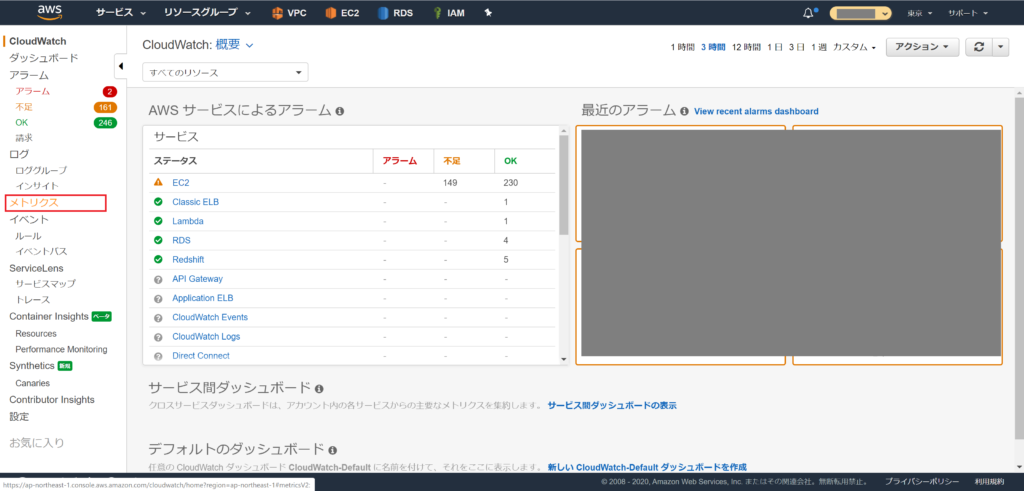
Task: Collapse the left navigation panel arrow
Action: [x=121, y=66]
